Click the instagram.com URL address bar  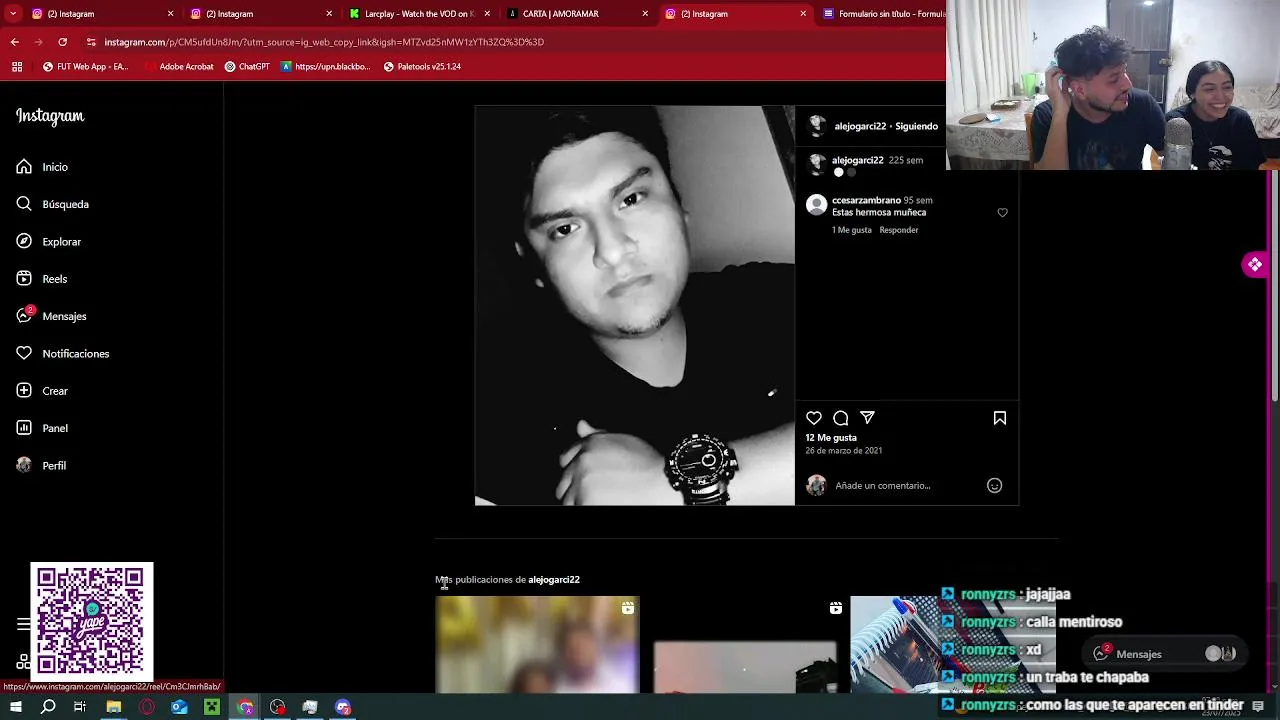(324, 42)
